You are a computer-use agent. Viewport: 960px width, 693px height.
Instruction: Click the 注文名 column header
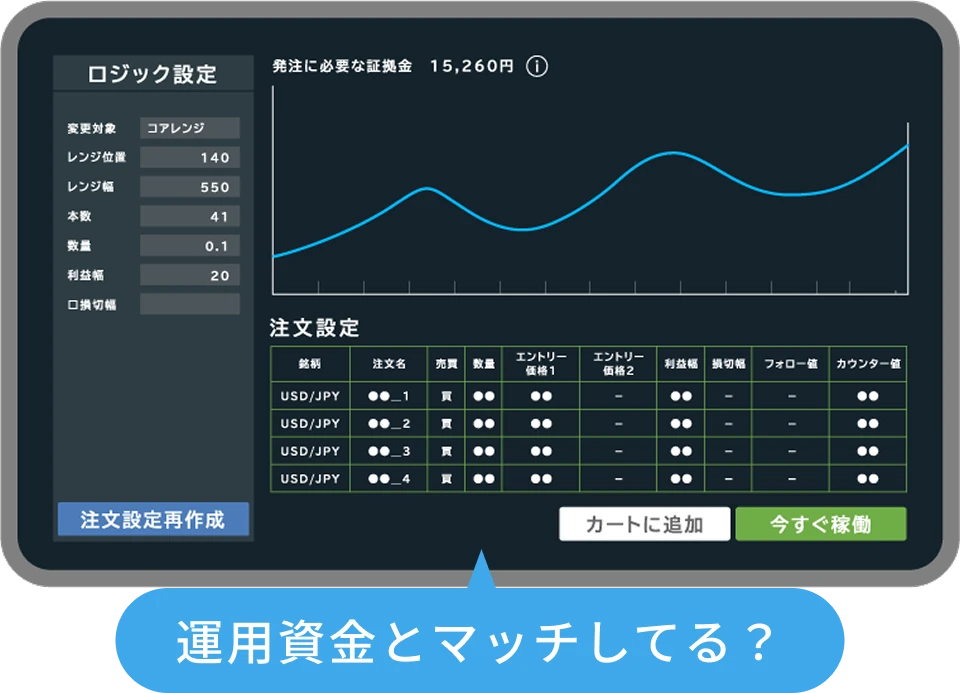point(389,364)
